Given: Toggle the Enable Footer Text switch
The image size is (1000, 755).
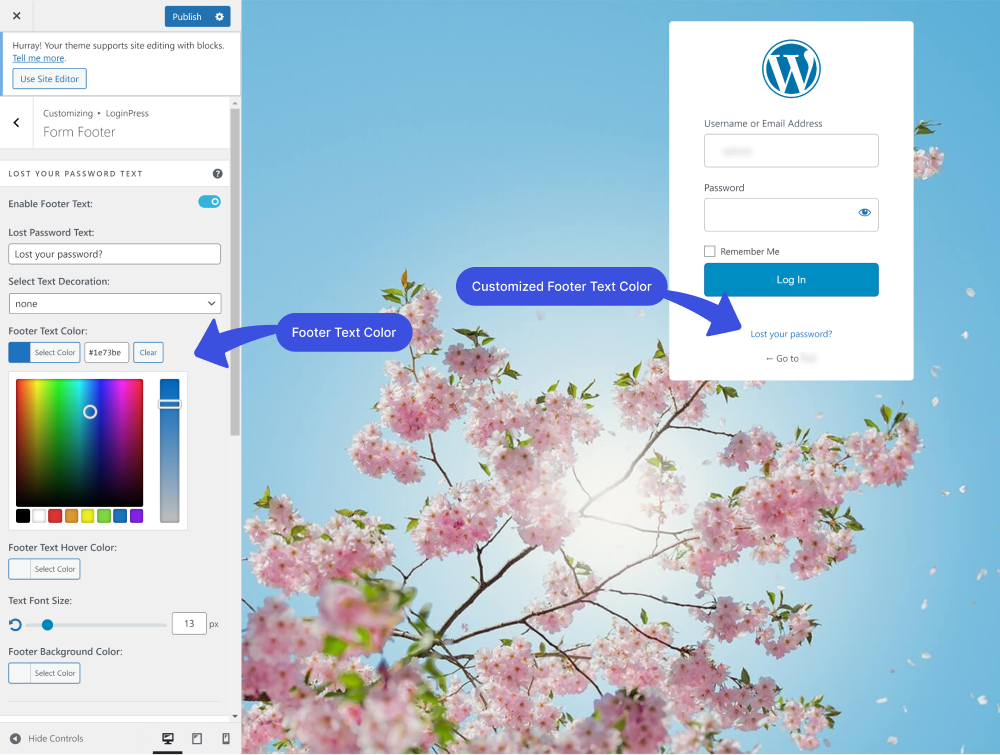Looking at the screenshot, I should pos(210,202).
